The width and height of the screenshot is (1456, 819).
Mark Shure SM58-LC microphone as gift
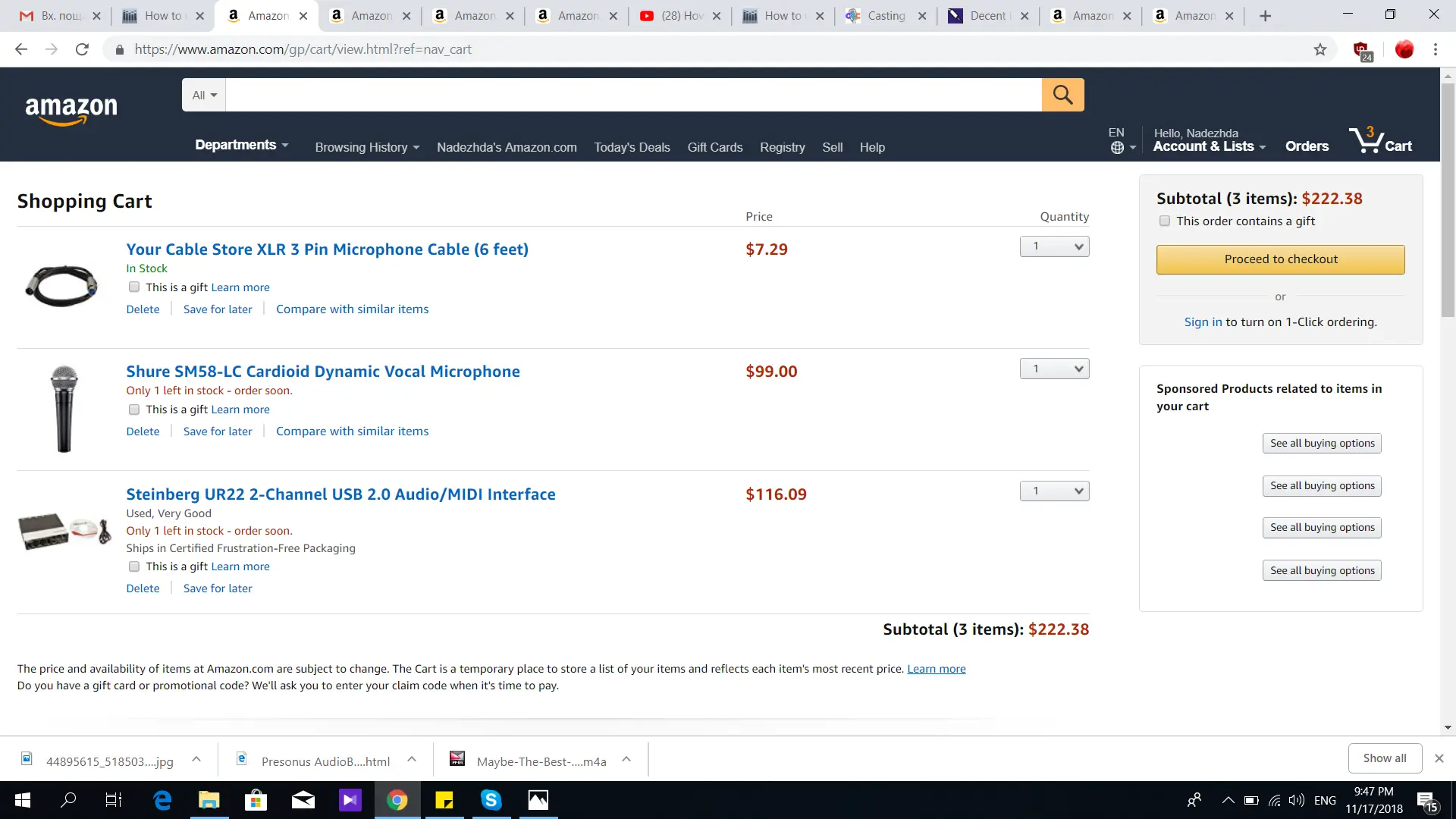[x=134, y=409]
